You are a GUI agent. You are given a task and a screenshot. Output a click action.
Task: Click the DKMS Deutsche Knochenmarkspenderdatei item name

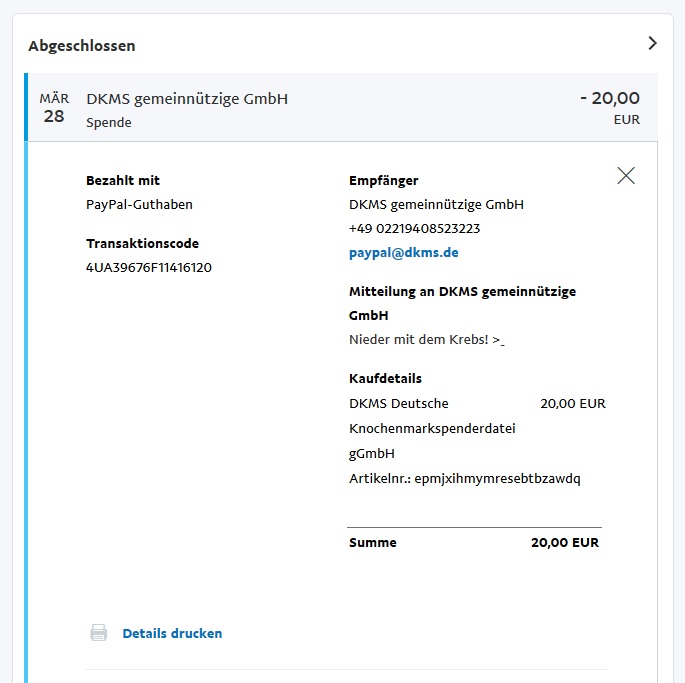pyautogui.click(x=432, y=428)
